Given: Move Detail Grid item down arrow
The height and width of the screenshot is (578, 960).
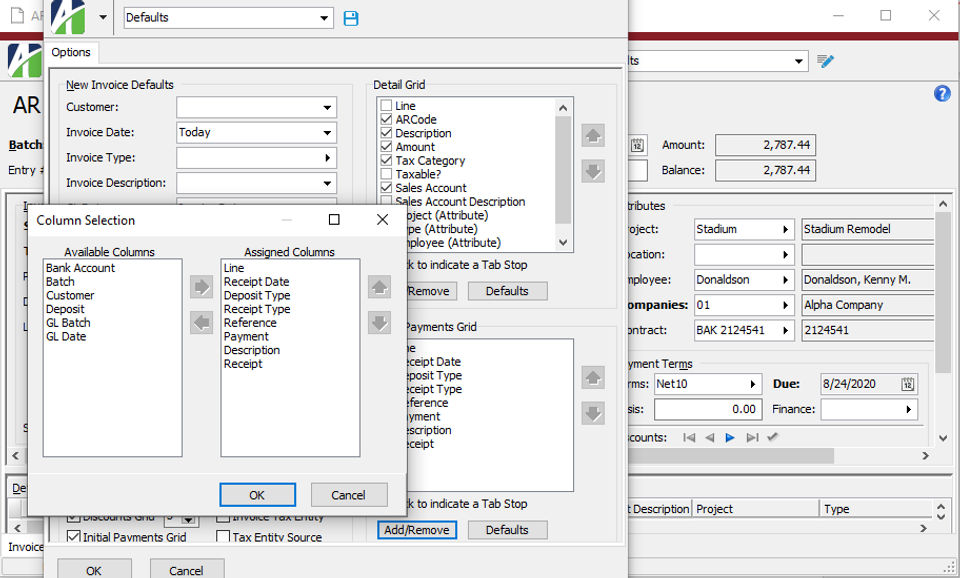Looking at the screenshot, I should (593, 171).
